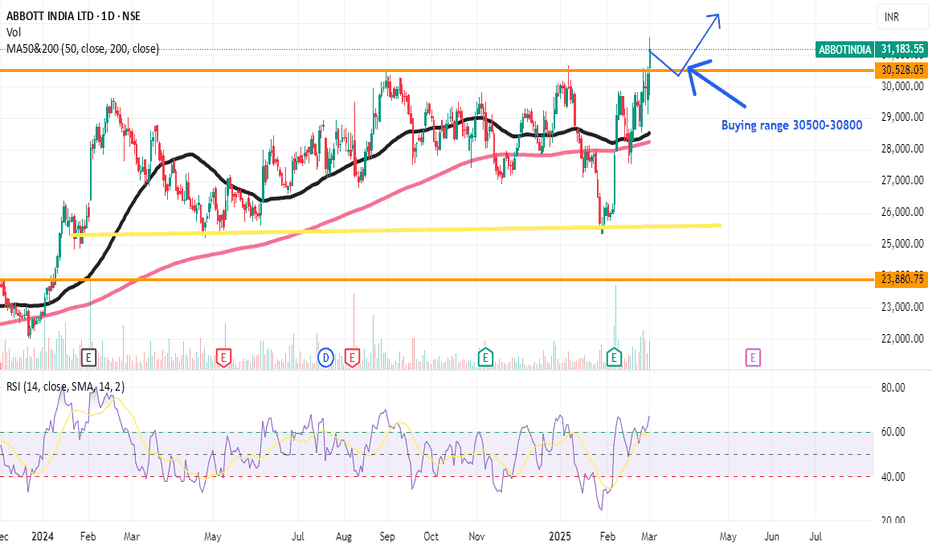Click the 26,000.00 price axis label
932x550 pixels.
click(902, 212)
